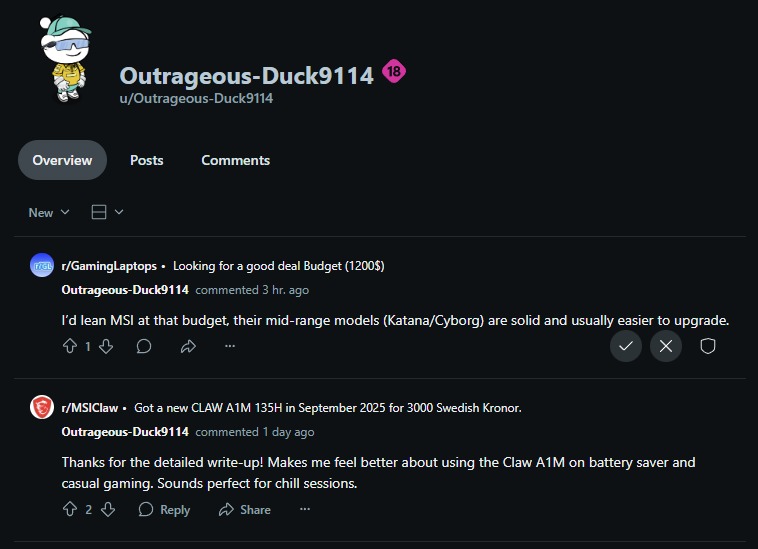Open reply bubble on GamingLaptops comment
This screenshot has width=758, height=549.
(144, 346)
